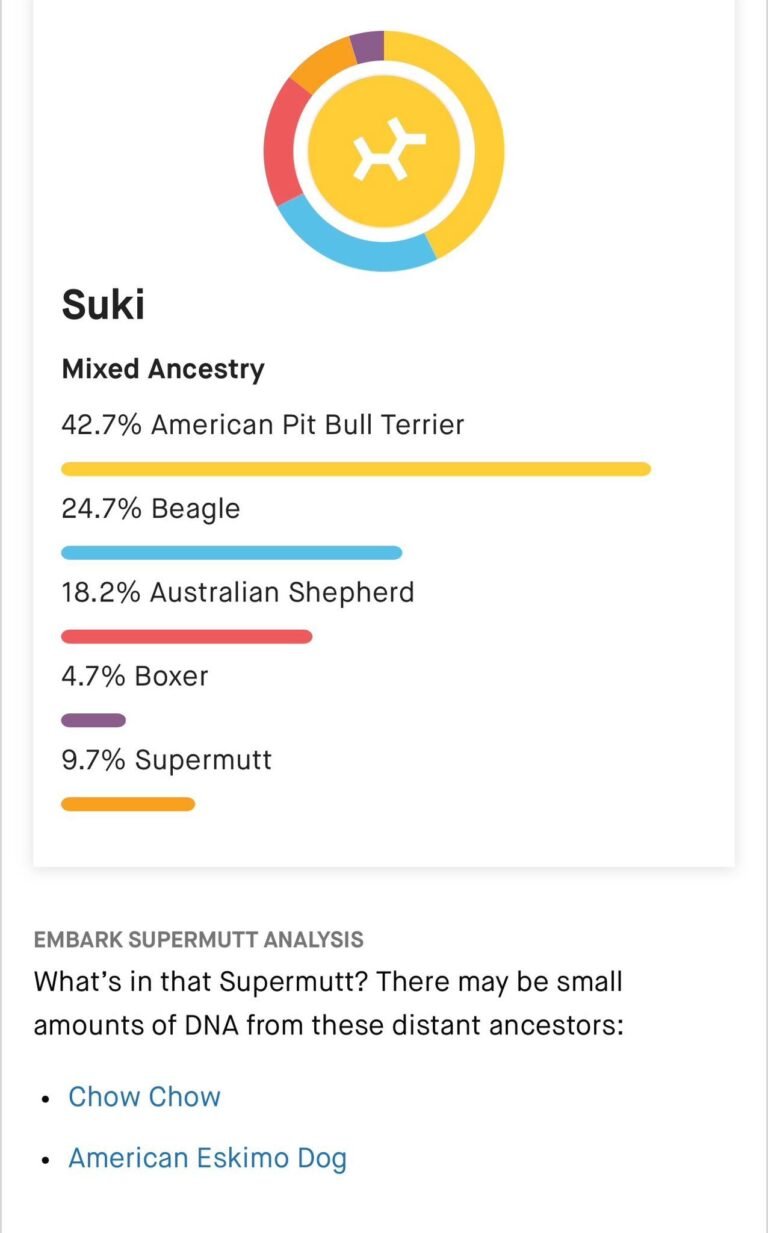This screenshot has width=768, height=1233.
Task: Select the 9.7% Supermutt label
Action: click(166, 760)
